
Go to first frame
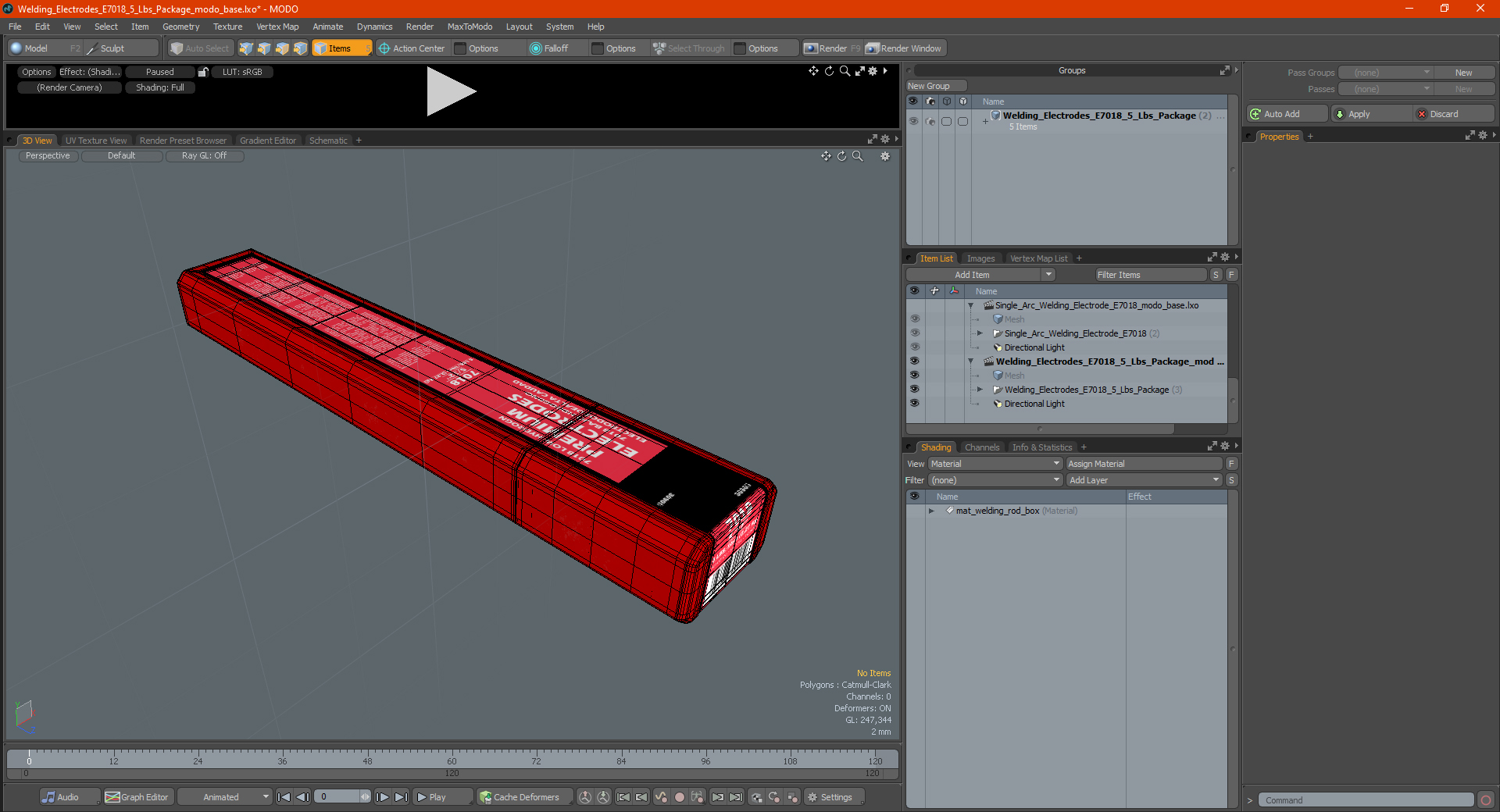click(x=284, y=797)
